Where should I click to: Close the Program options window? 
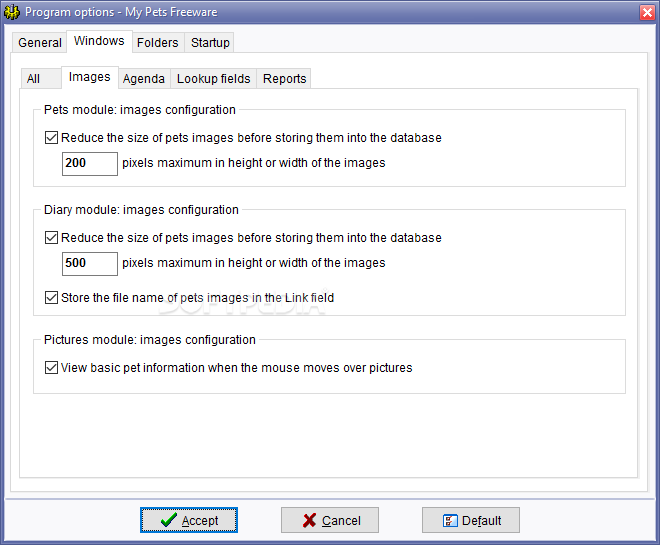[x=647, y=12]
